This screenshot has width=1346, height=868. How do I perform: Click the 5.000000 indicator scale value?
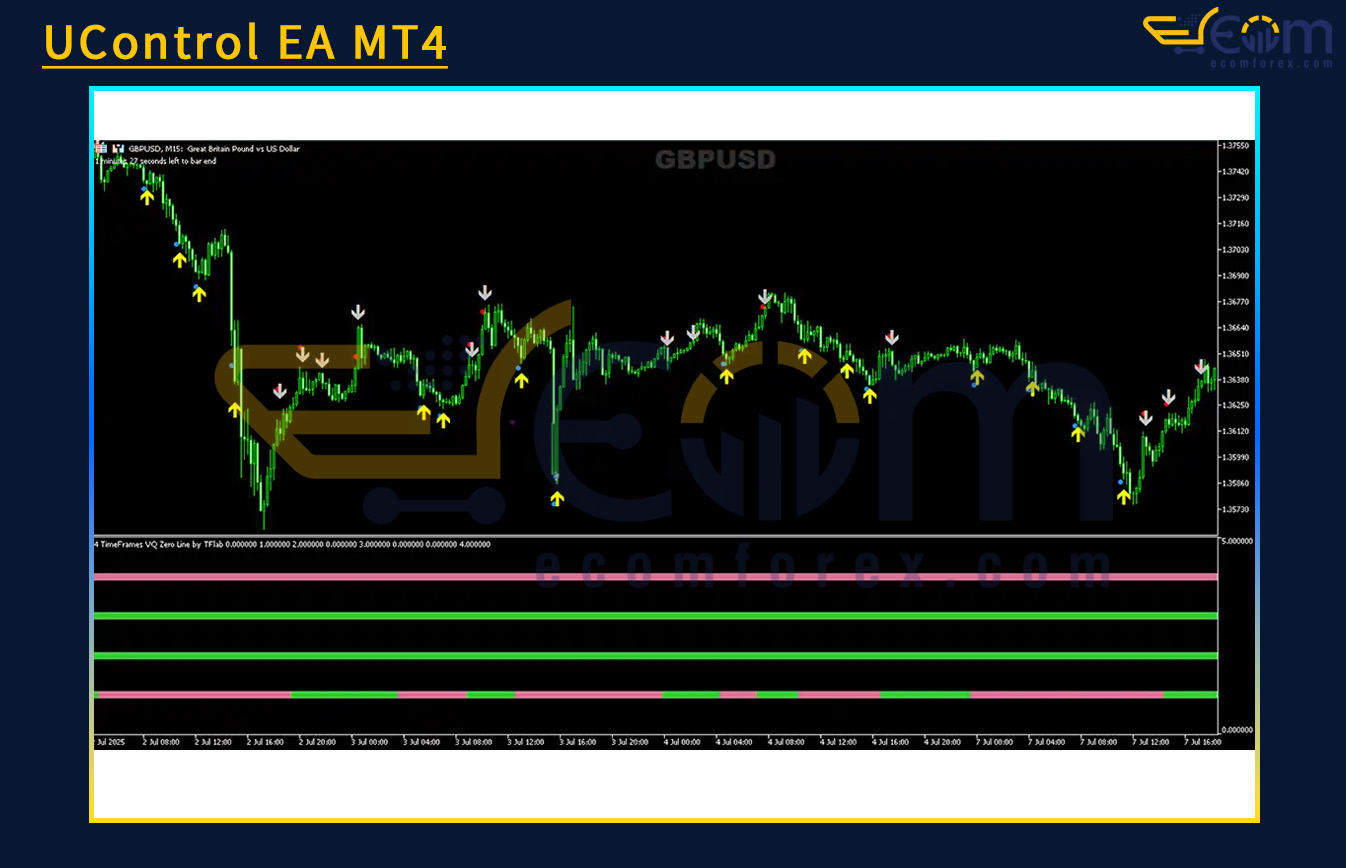1236,541
